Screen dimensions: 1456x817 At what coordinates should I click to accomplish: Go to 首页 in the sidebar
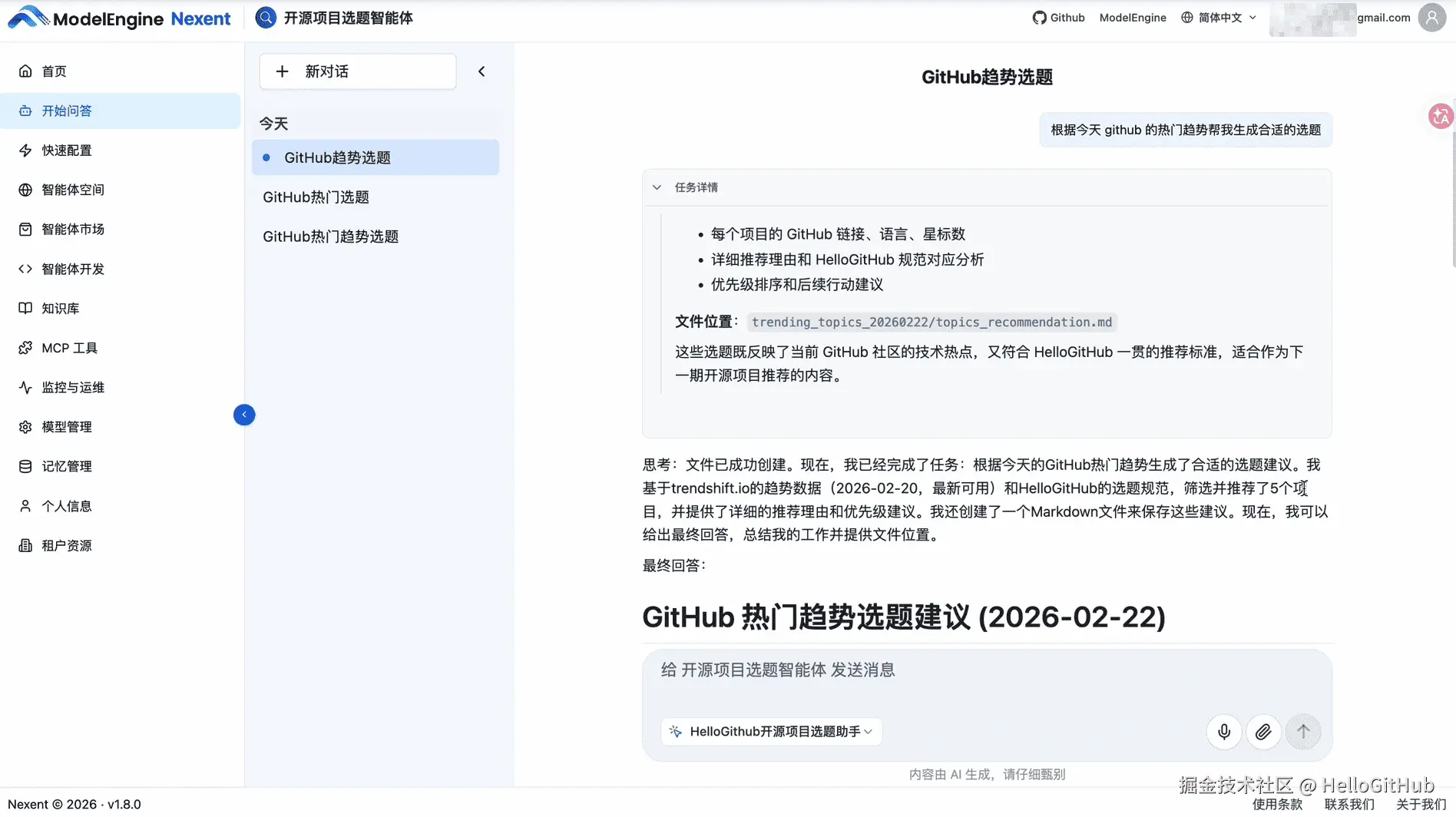tap(121, 71)
